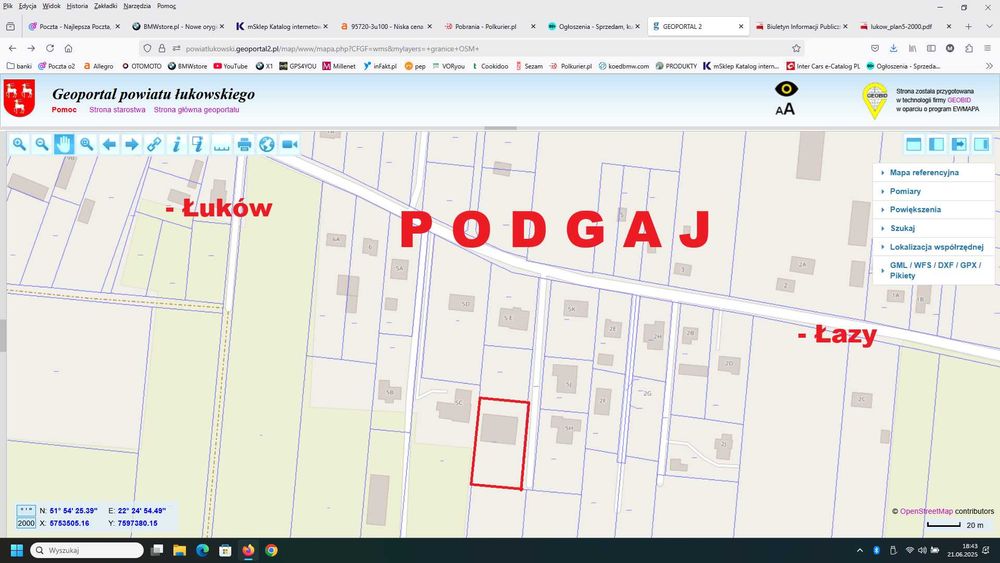Expand Lokalizacja współrzędnej section
This screenshot has height=563, width=1000.
pos(934,247)
